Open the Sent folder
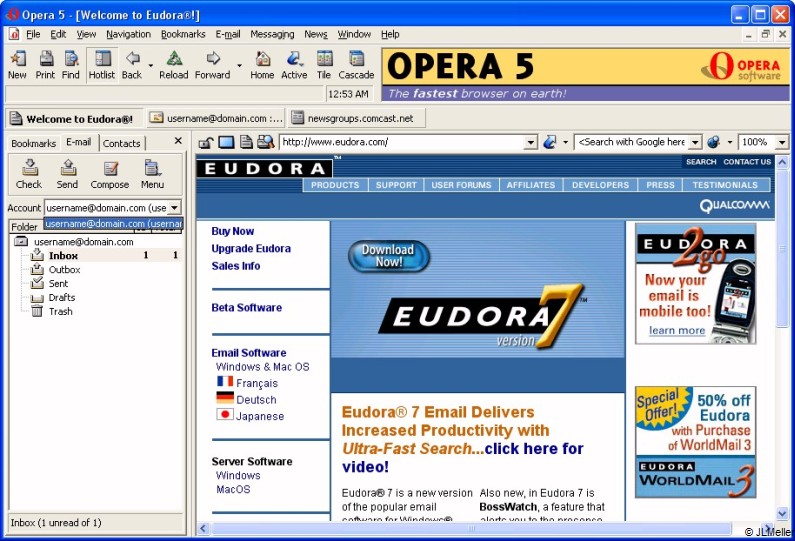This screenshot has height=541, width=795. click(58, 283)
